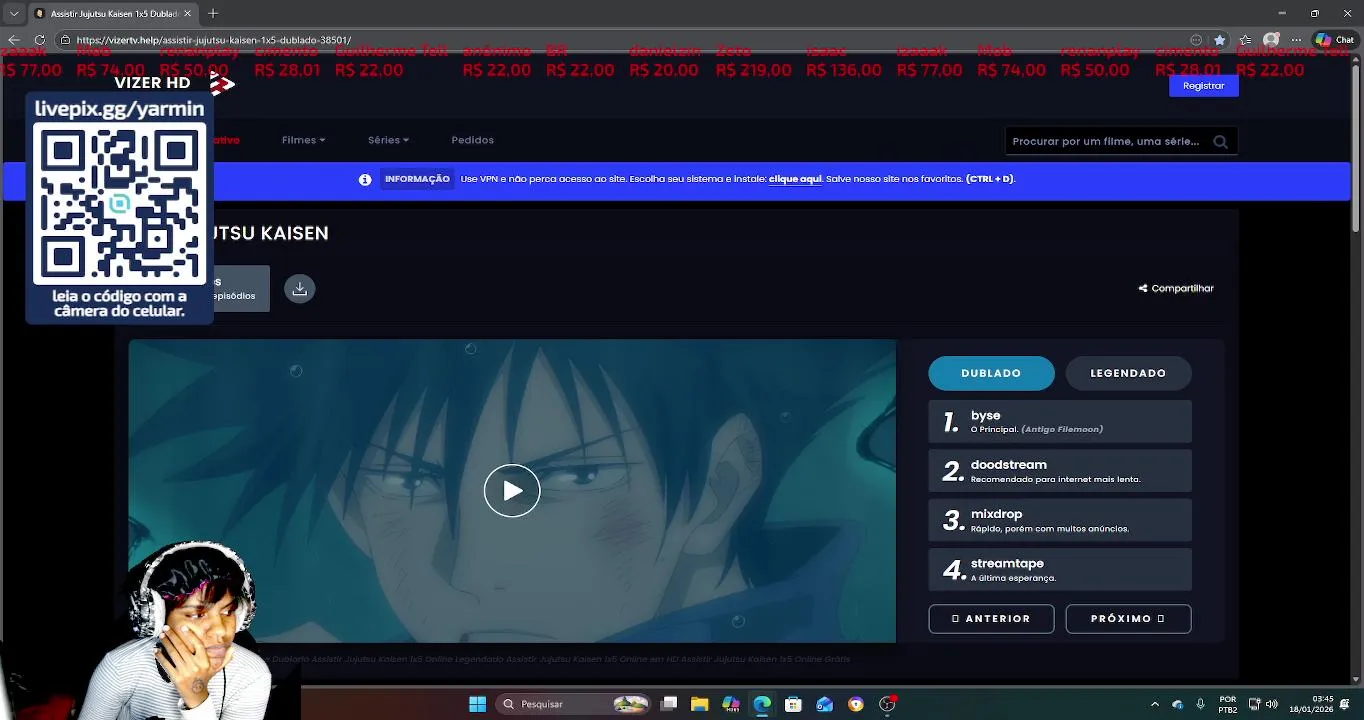Click the POR PTB2 language indicator
Image resolution: width=1364 pixels, height=720 pixels.
click(x=1227, y=704)
